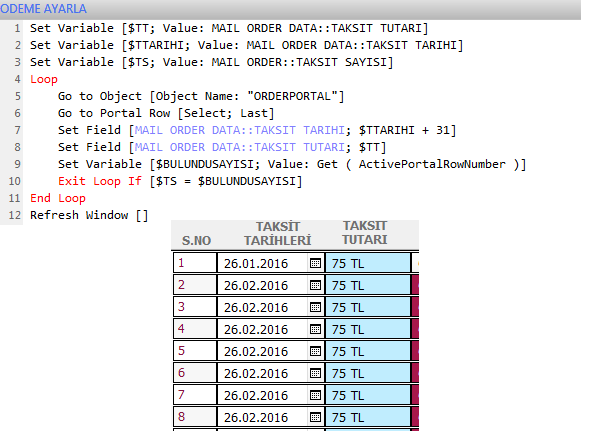Open calendar picker in row 7
The height and width of the screenshot is (448, 590).
coord(315,395)
